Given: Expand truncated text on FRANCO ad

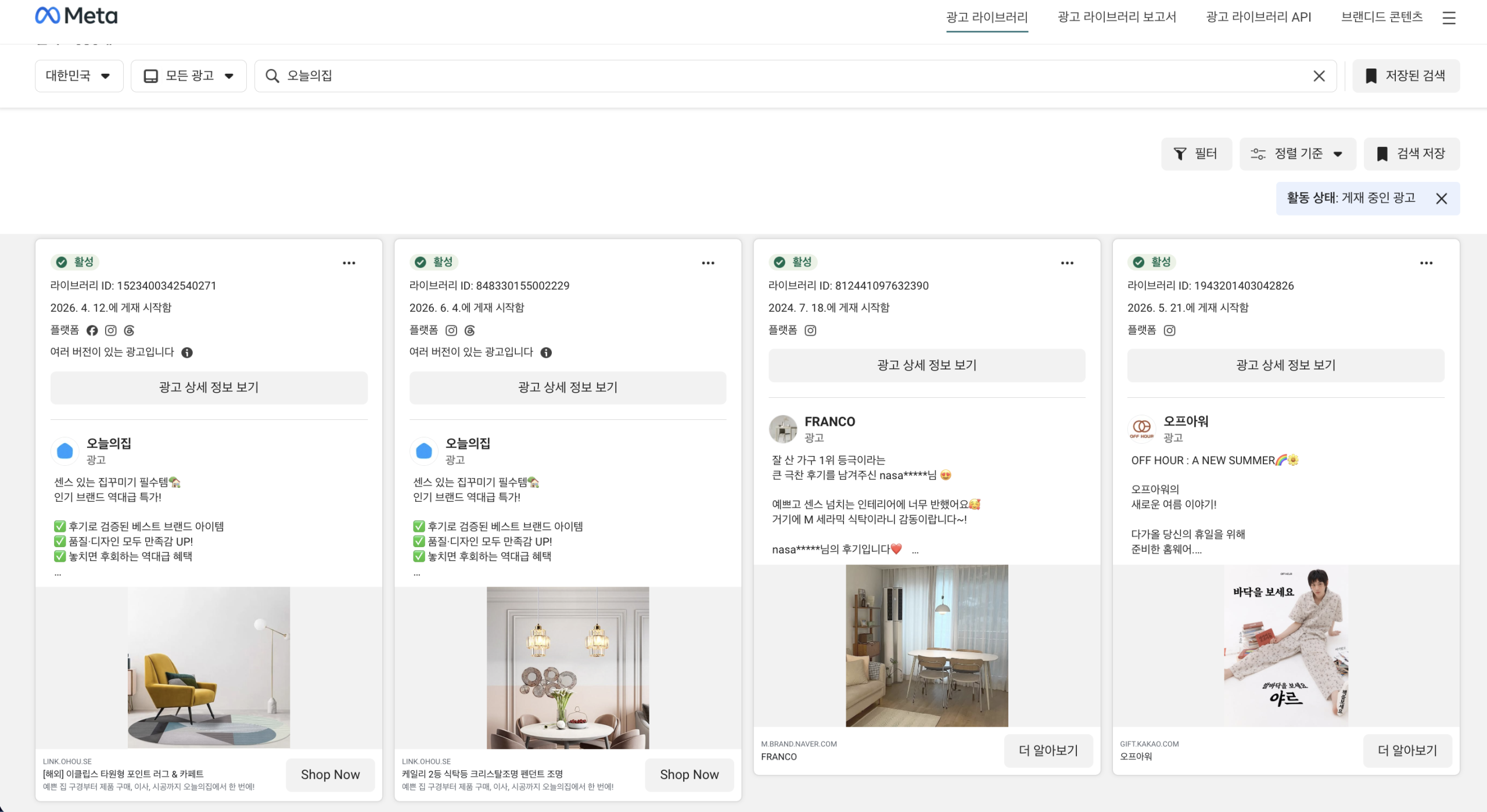Looking at the screenshot, I should coord(915,551).
